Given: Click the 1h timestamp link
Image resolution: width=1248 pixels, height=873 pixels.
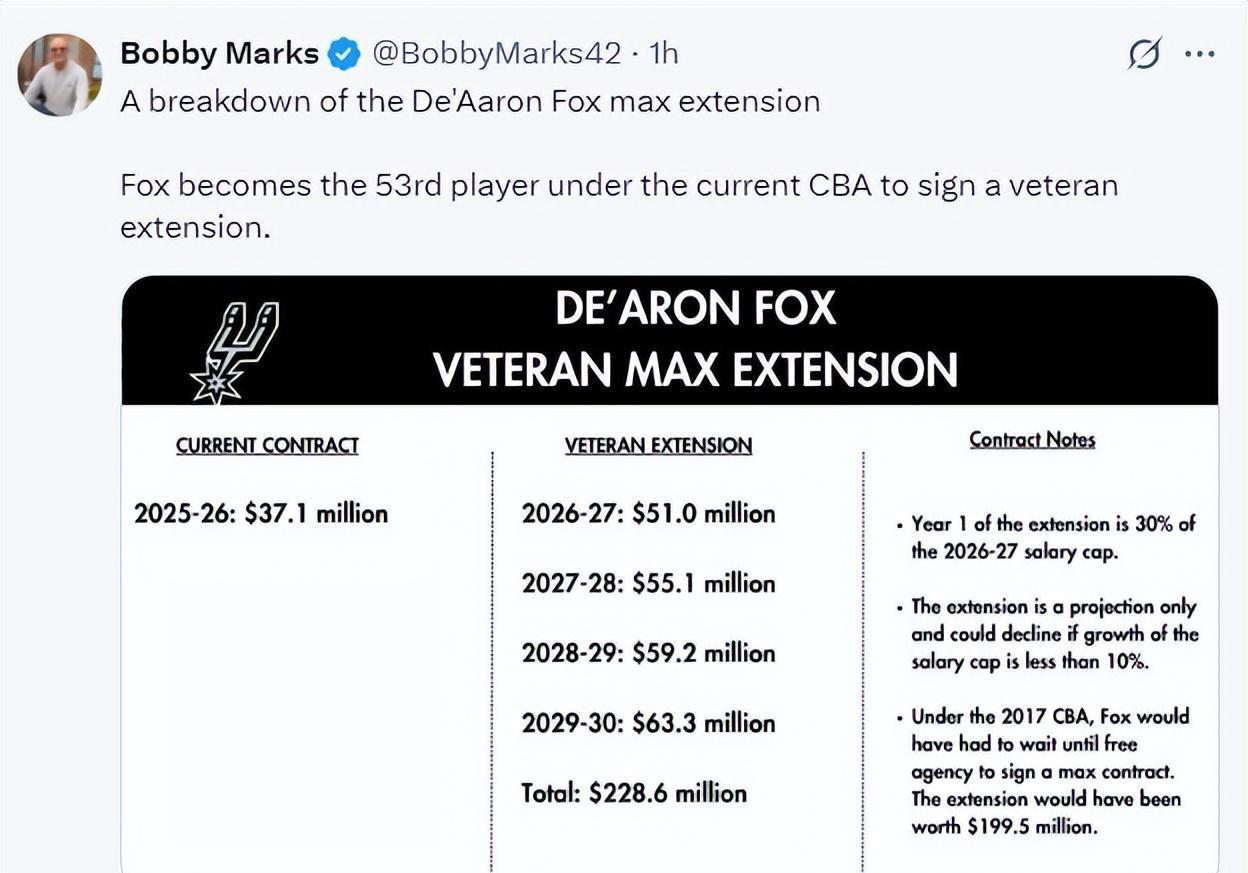Looking at the screenshot, I should (663, 53).
